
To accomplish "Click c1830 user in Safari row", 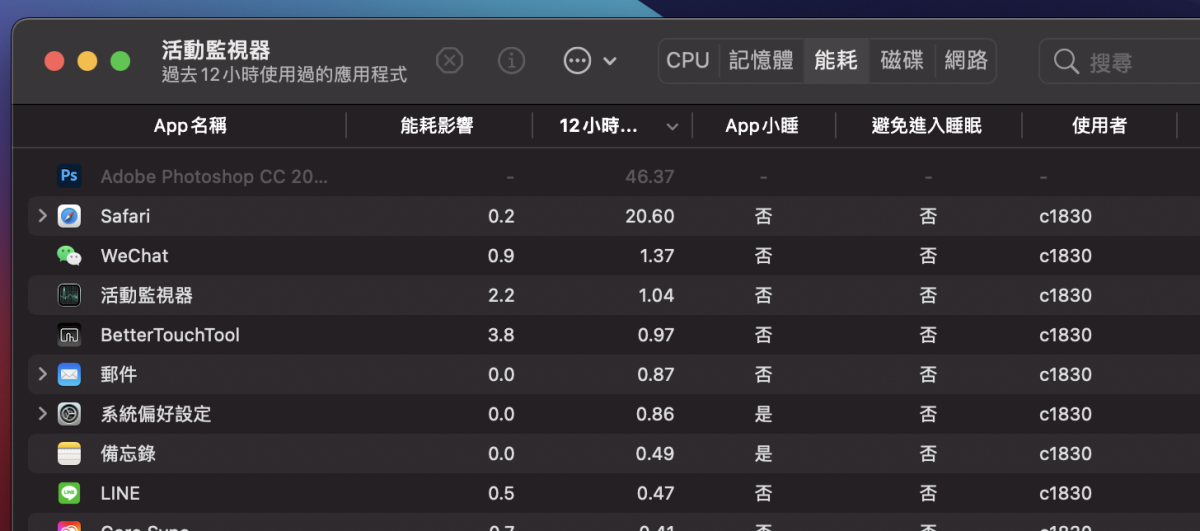I will coord(1065,216).
